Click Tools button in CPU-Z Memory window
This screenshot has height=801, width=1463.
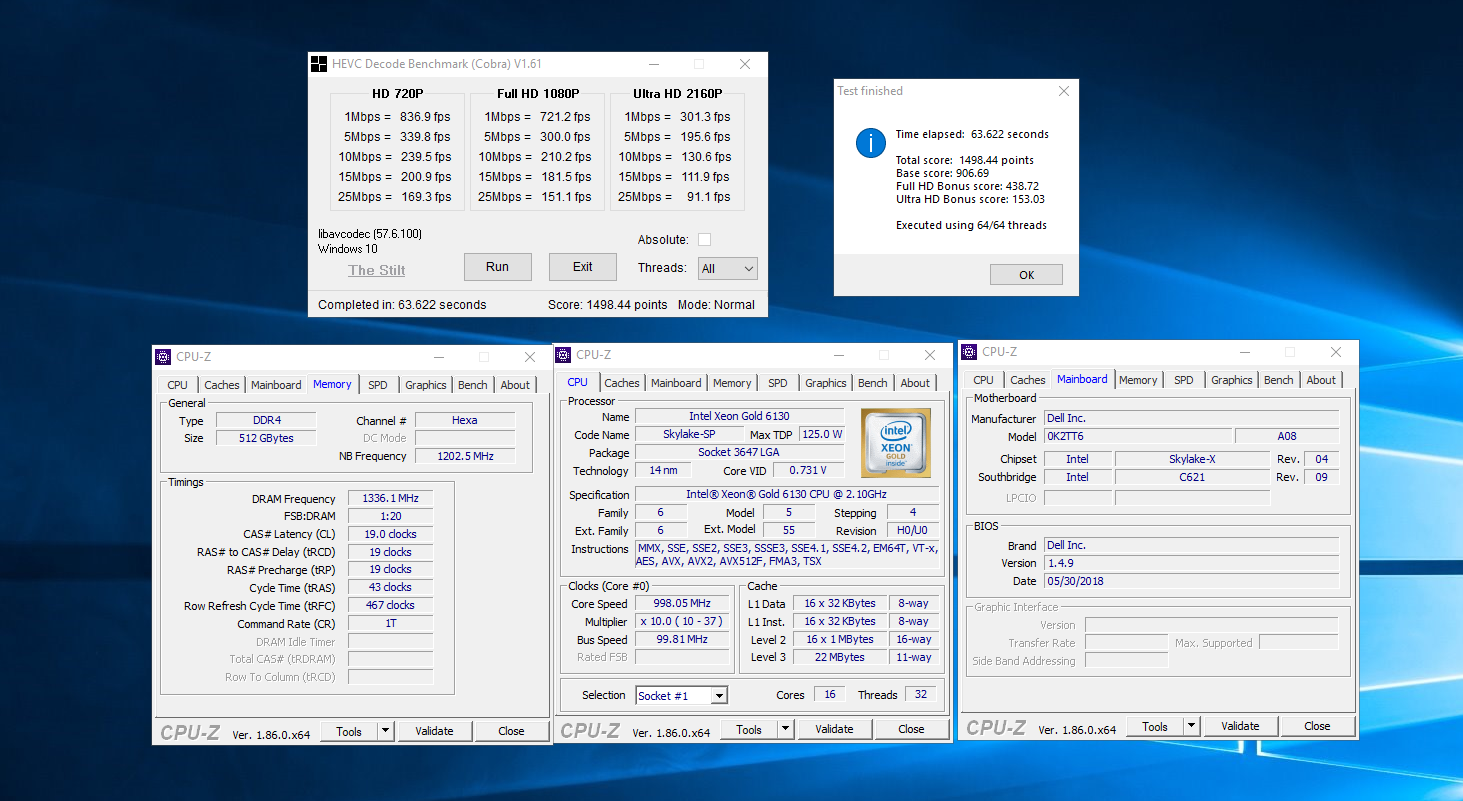(349, 731)
